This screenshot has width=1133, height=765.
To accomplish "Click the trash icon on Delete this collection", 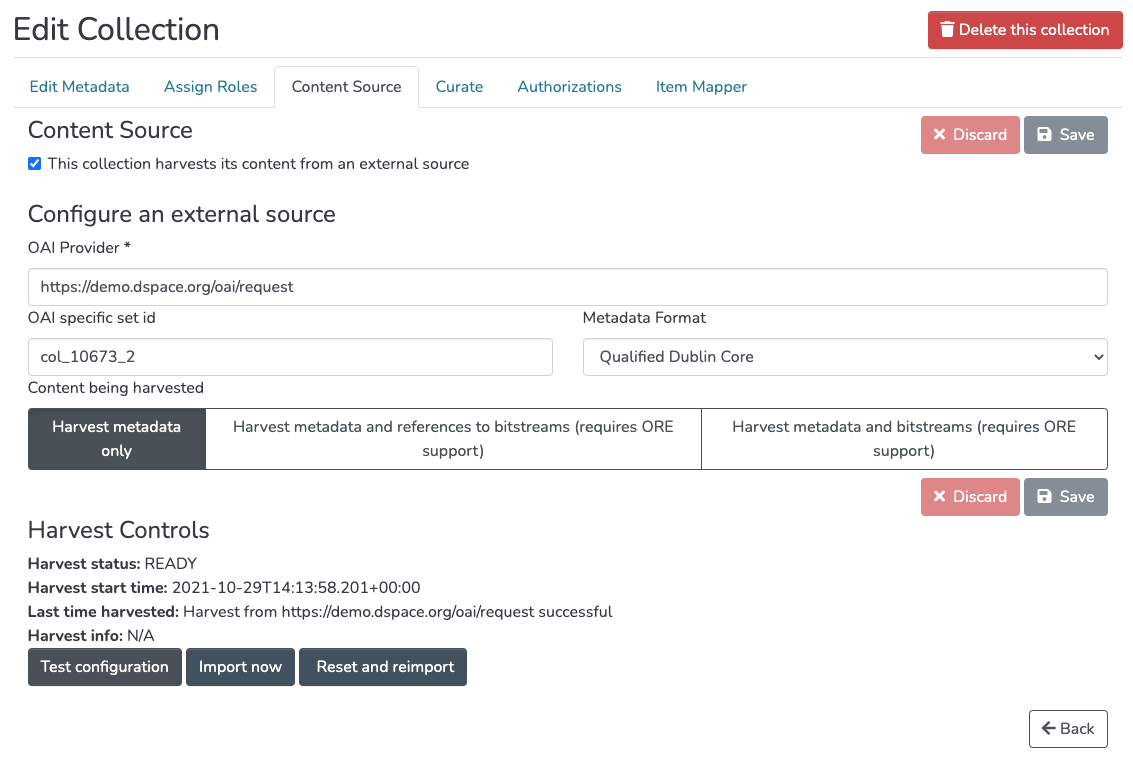I will point(947,30).
